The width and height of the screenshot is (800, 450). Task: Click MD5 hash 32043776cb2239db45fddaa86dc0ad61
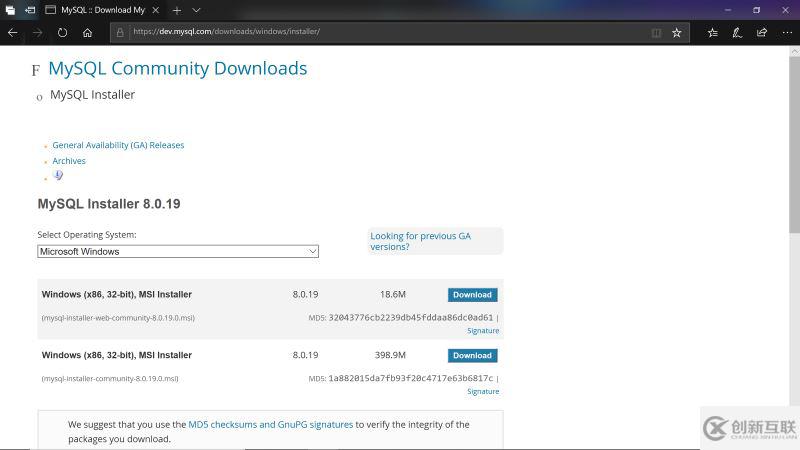[411, 317]
